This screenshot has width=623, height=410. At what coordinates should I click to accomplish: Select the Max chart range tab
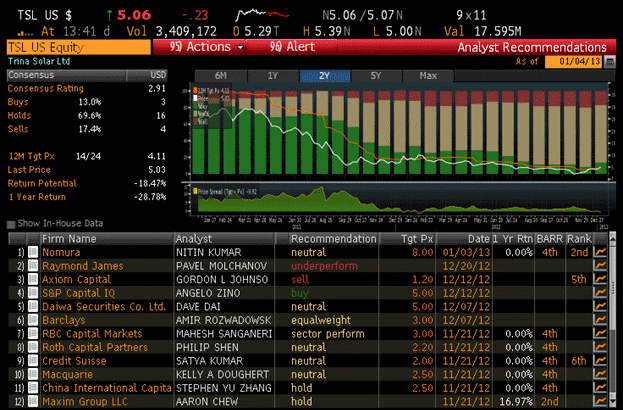pos(428,76)
